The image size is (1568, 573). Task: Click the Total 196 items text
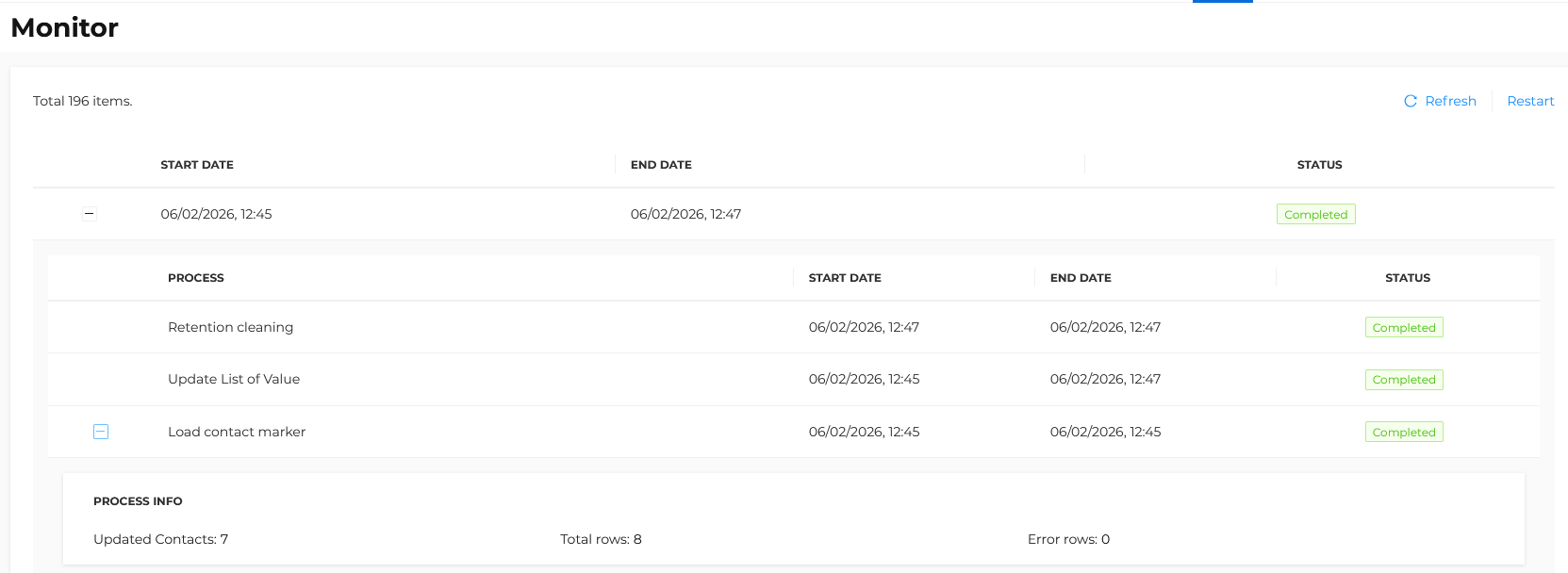pyautogui.click(x=83, y=101)
